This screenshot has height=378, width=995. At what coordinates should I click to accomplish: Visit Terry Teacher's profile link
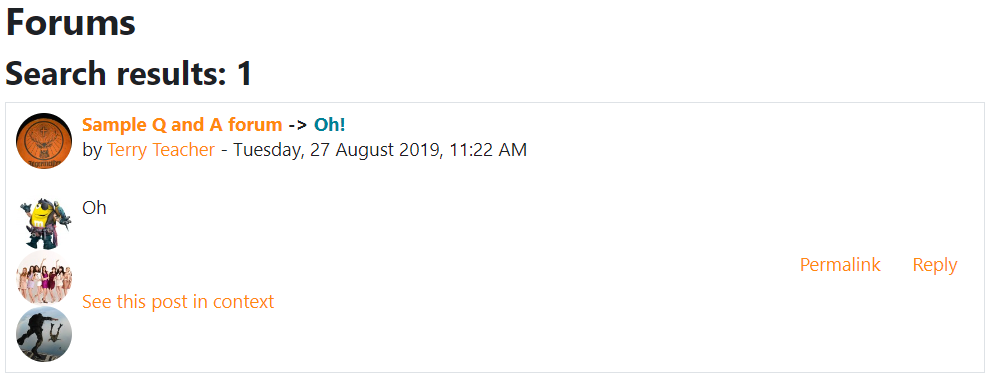click(161, 150)
